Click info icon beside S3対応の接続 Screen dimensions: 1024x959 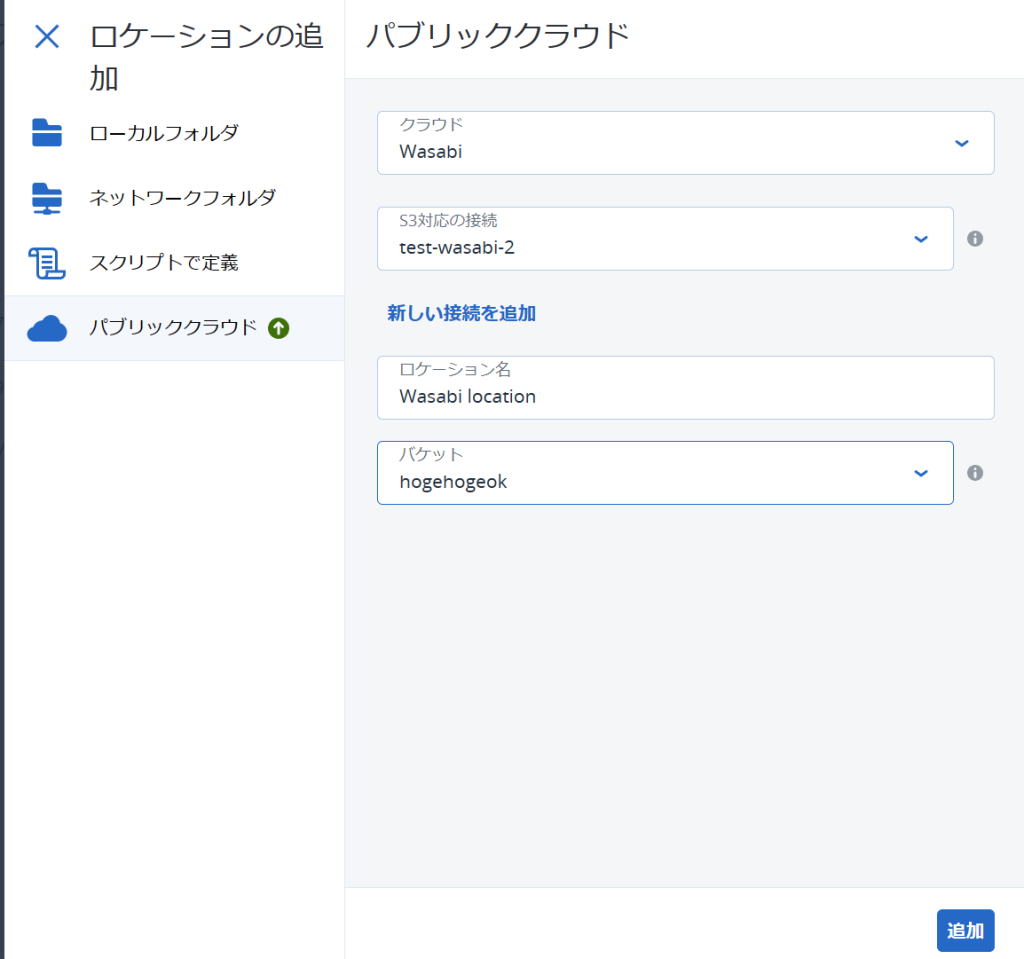(975, 238)
